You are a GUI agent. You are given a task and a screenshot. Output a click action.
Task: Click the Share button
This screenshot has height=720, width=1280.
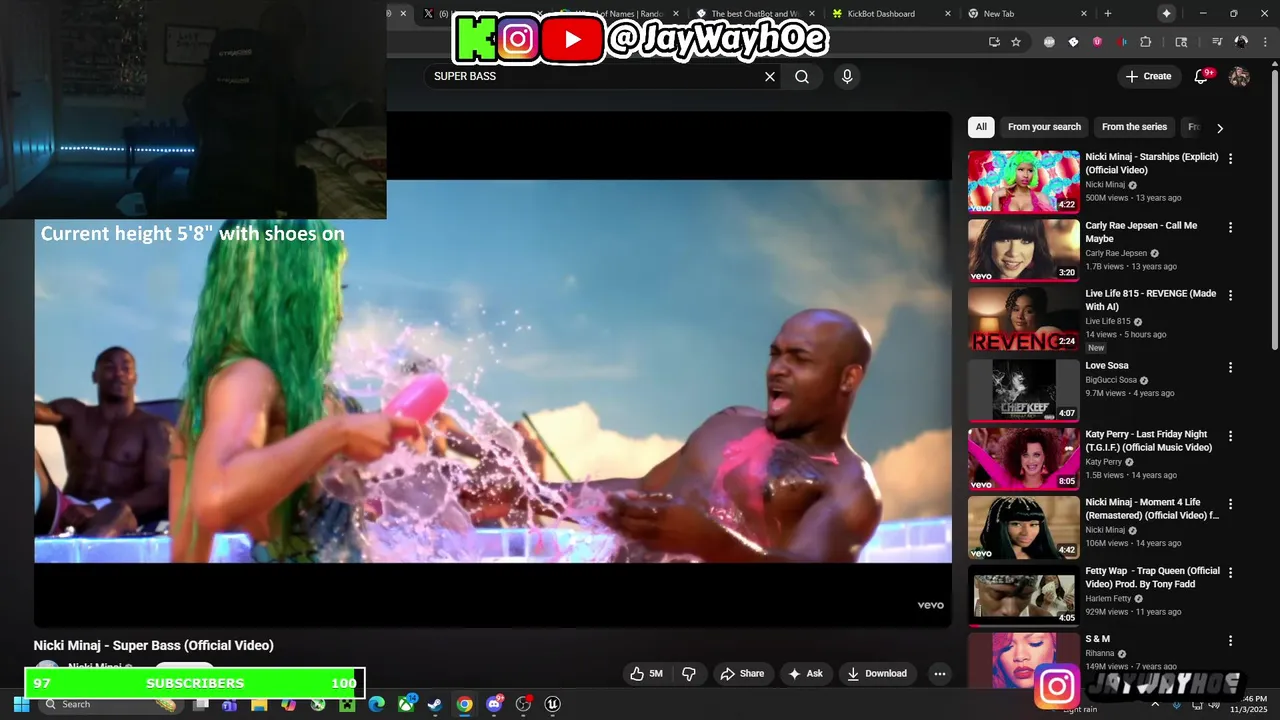pos(742,674)
